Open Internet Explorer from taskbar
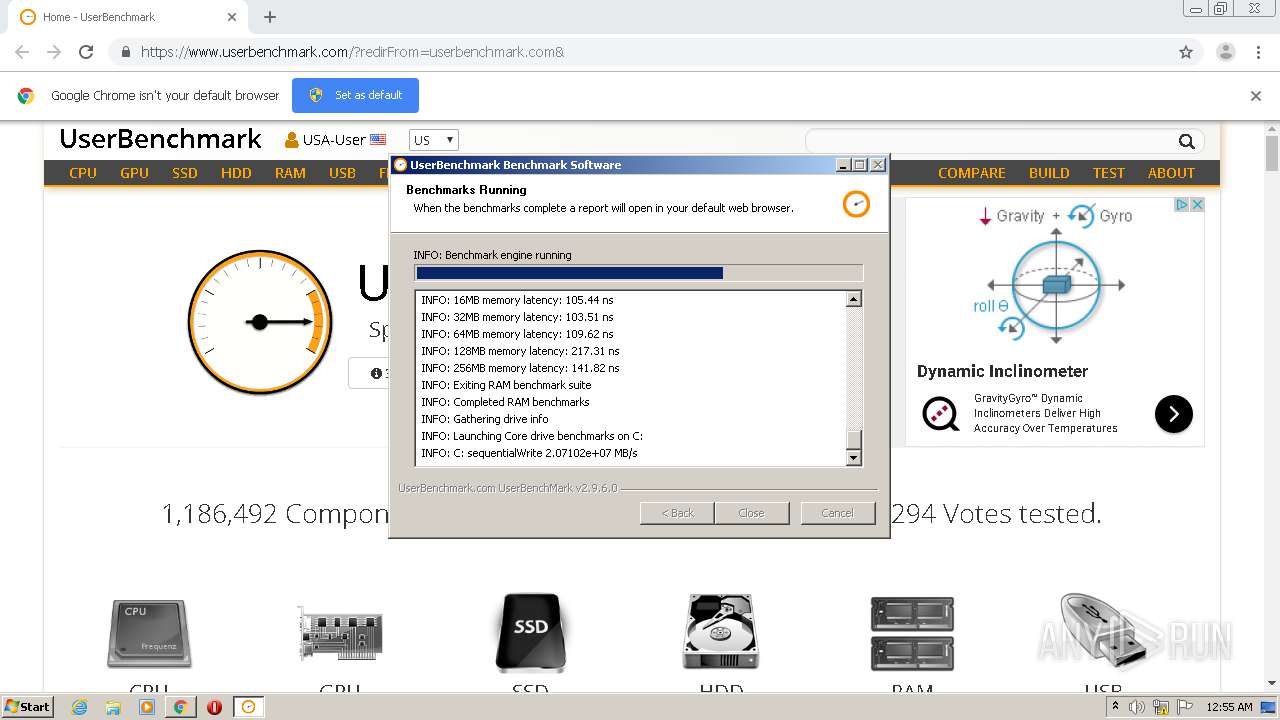Viewport: 1280px width, 720px height. coord(80,707)
